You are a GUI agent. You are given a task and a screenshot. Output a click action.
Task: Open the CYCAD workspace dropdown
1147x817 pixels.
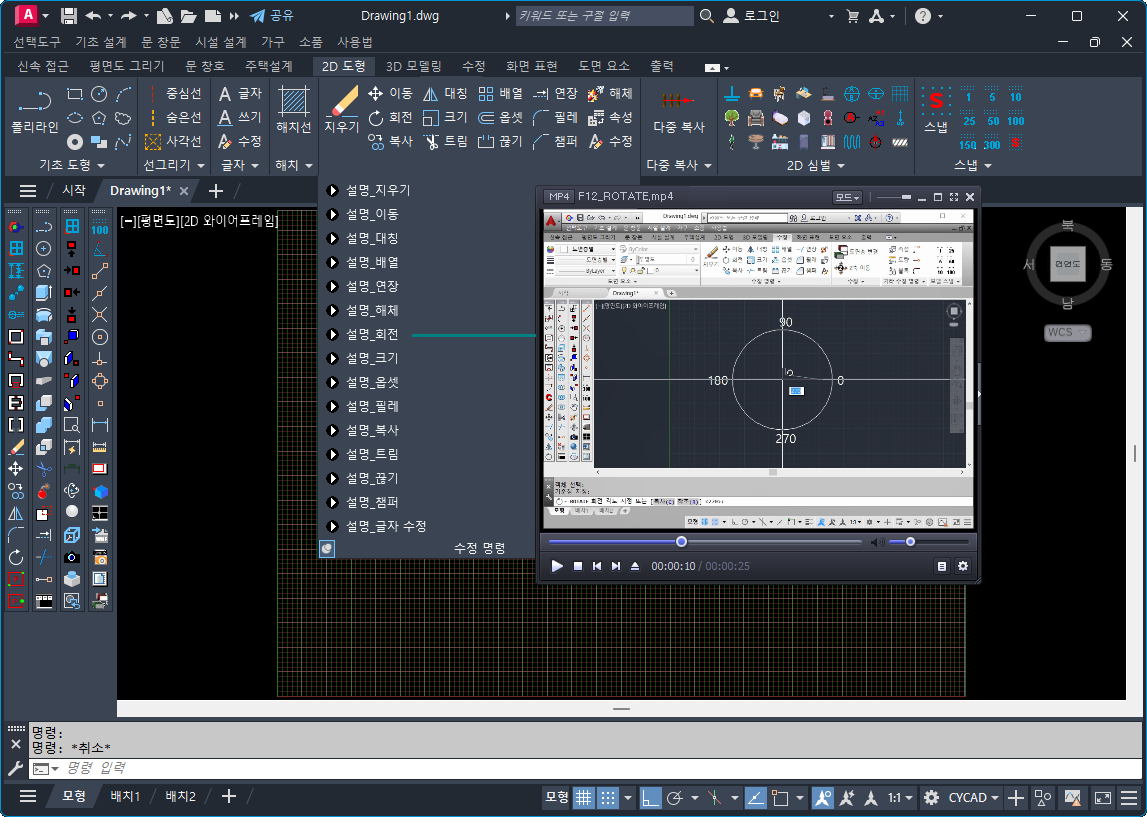coord(974,798)
